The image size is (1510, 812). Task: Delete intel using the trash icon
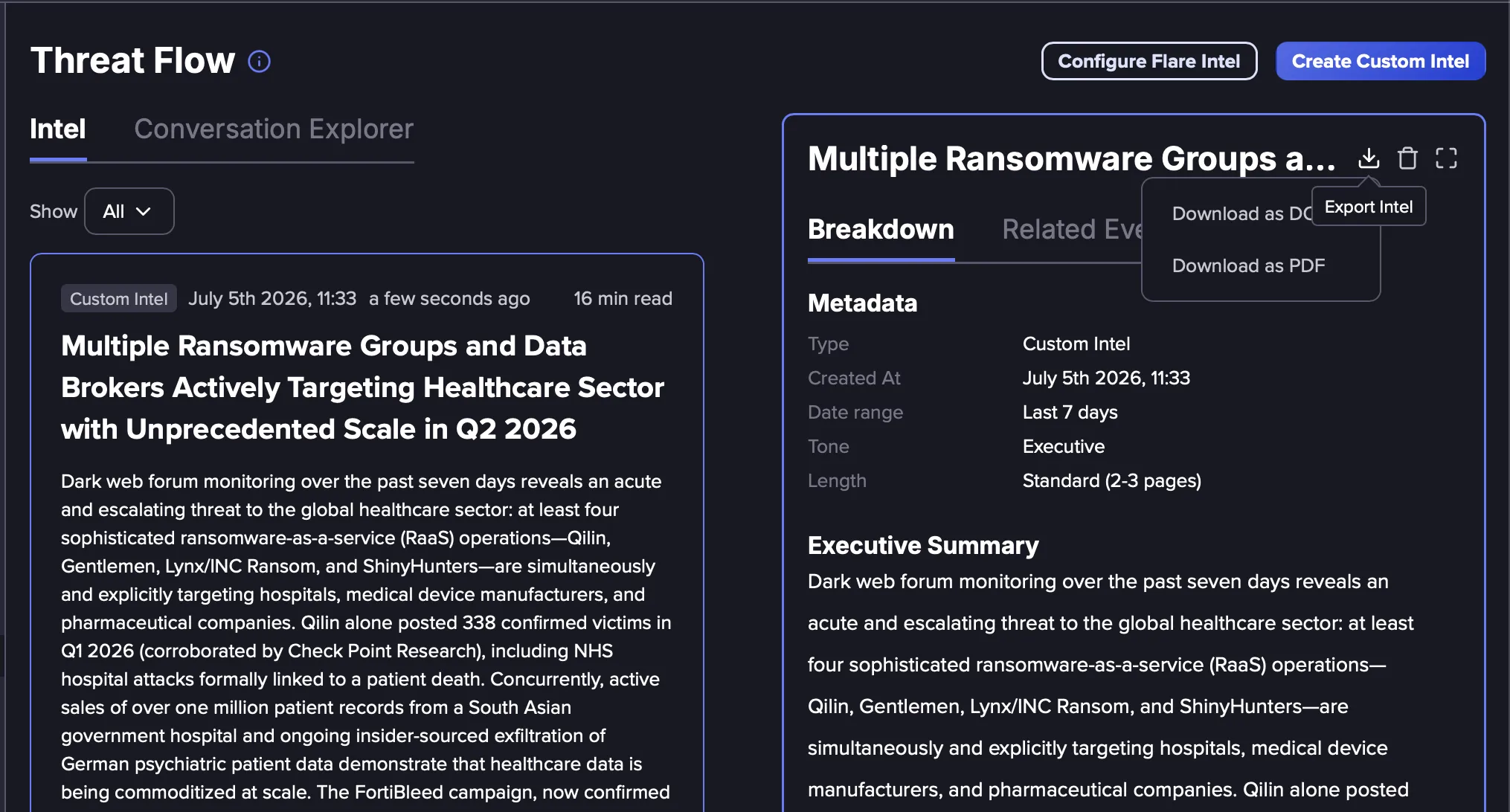(1407, 158)
